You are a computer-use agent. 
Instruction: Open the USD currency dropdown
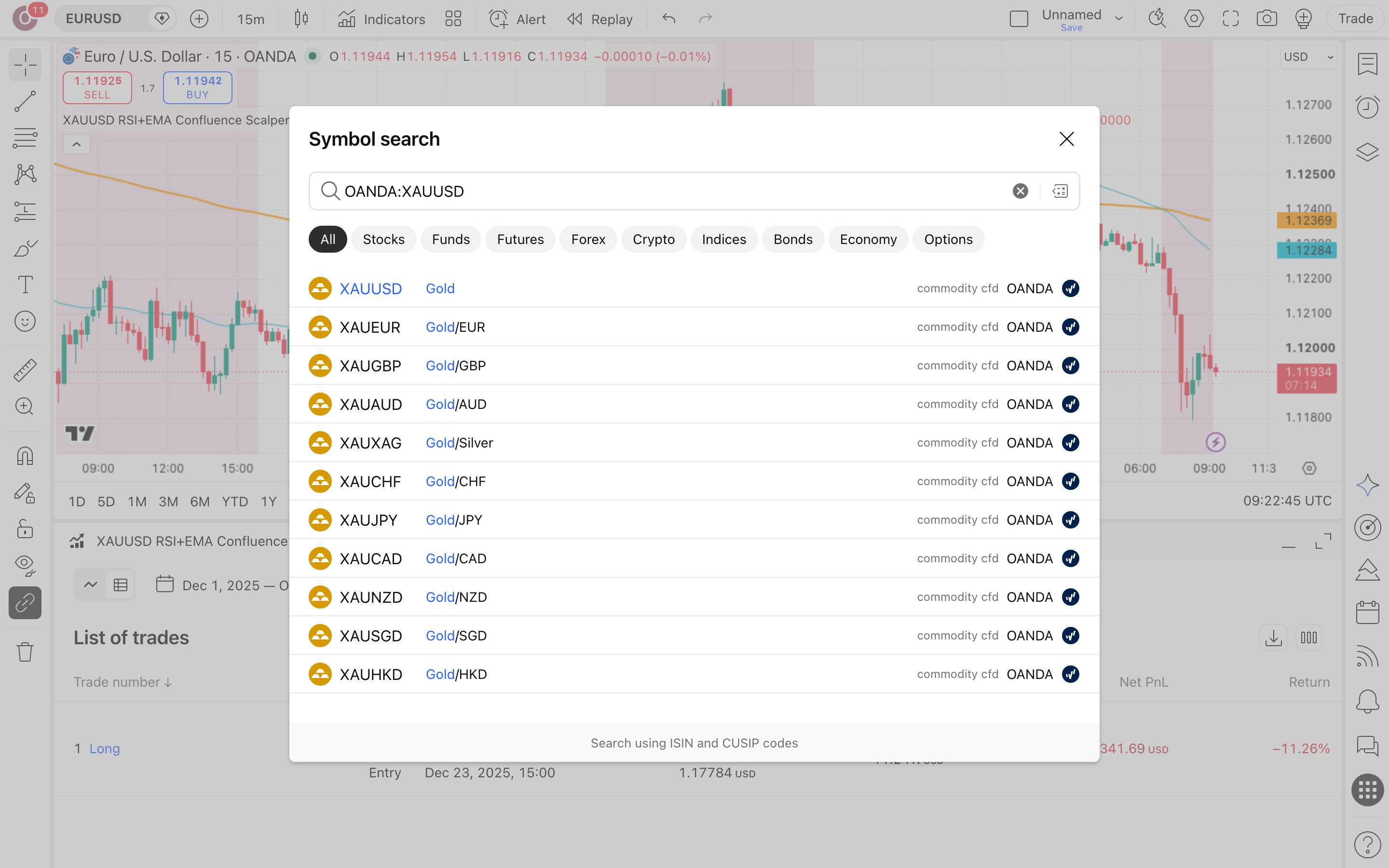click(1308, 57)
